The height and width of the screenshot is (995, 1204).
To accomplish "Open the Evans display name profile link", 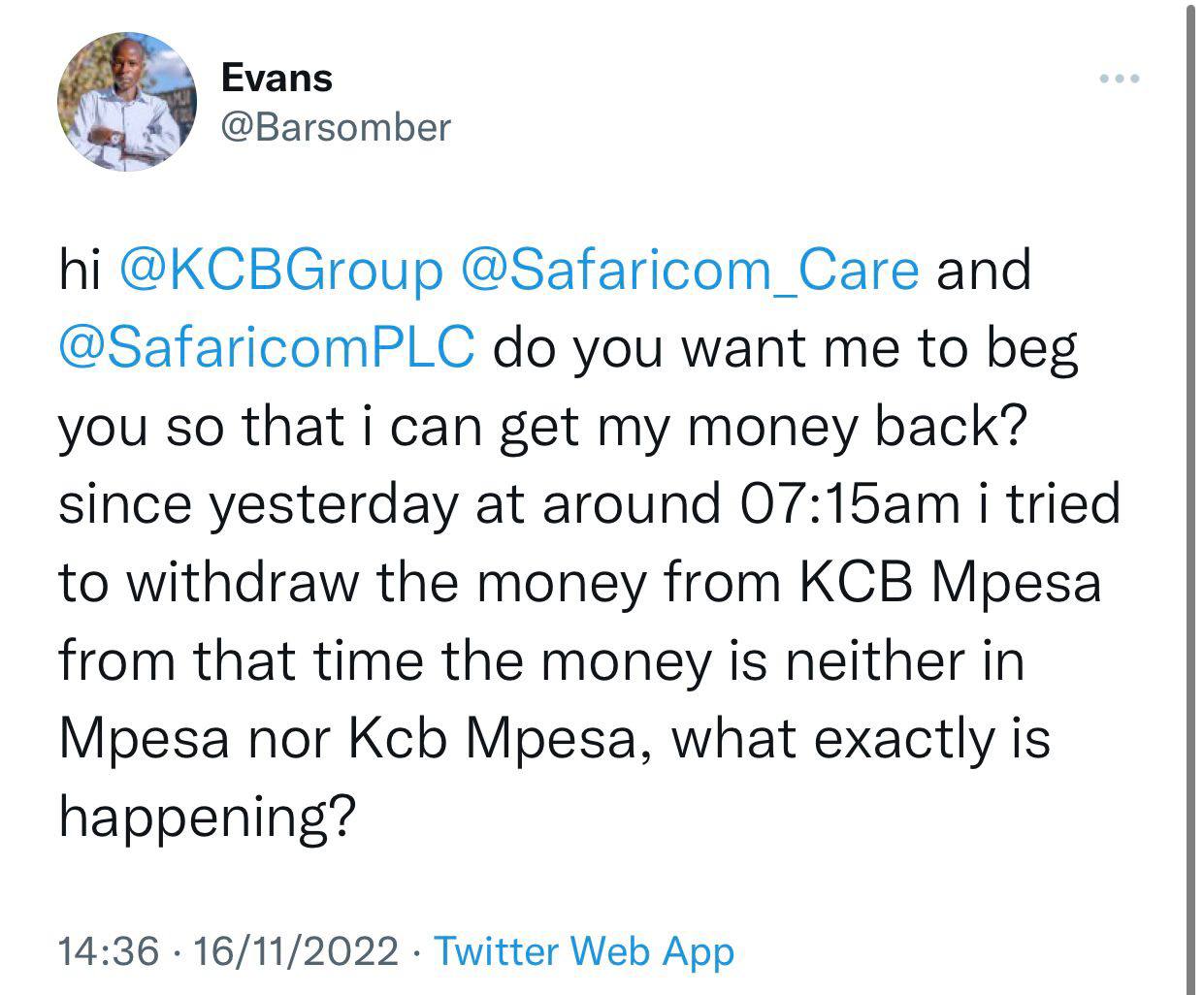I will point(277,78).
